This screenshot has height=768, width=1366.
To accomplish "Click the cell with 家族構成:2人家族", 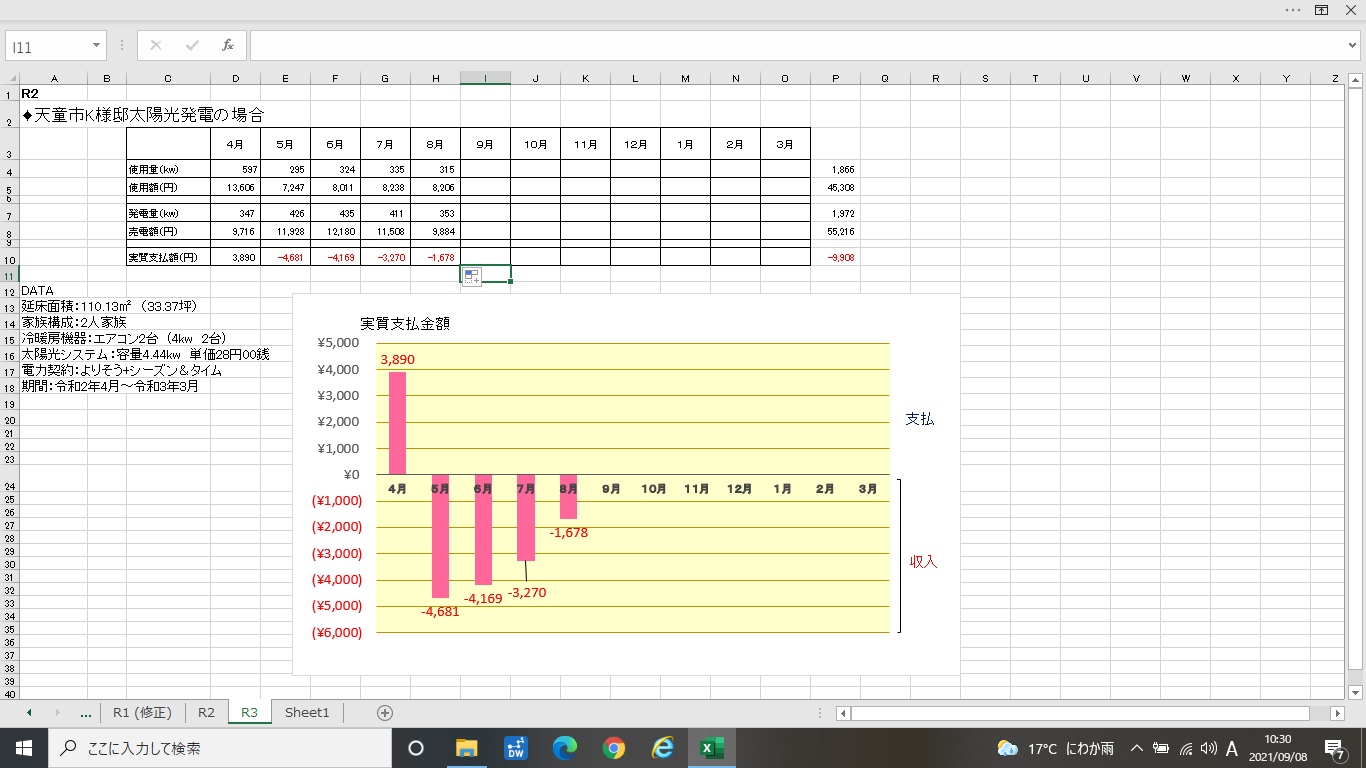I will click(74, 322).
